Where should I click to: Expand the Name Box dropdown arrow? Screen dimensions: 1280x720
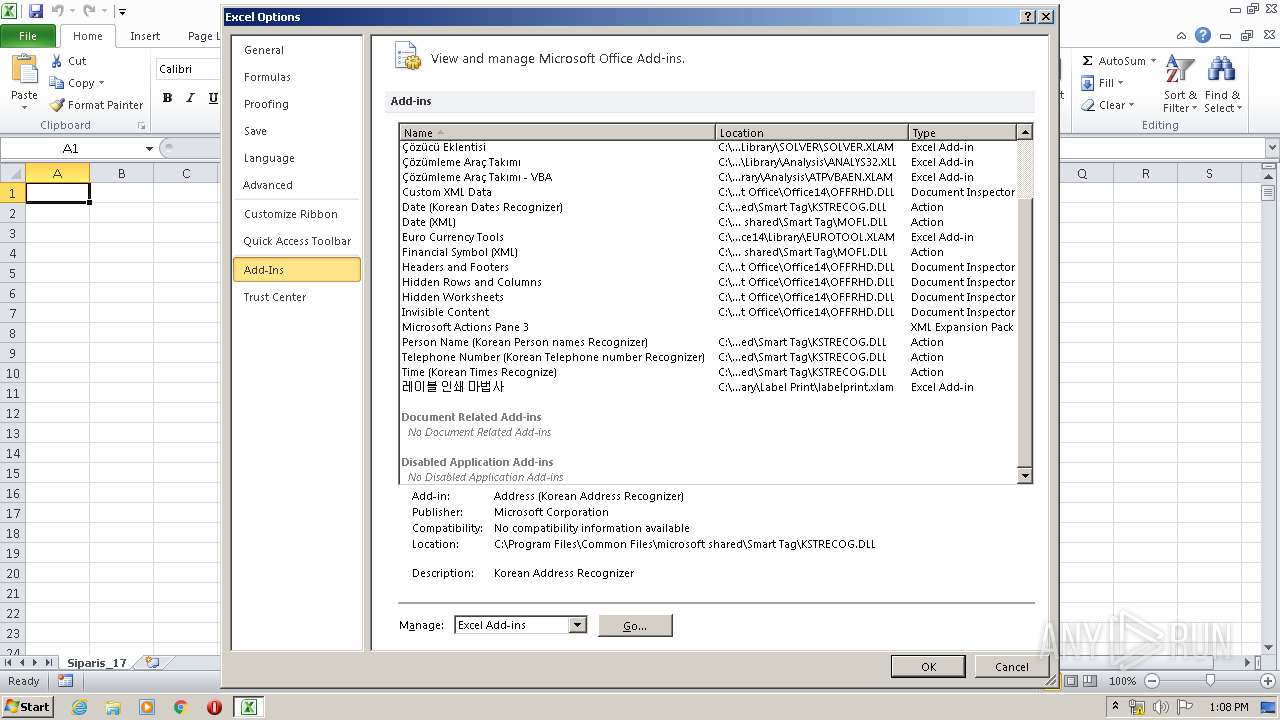coord(150,149)
